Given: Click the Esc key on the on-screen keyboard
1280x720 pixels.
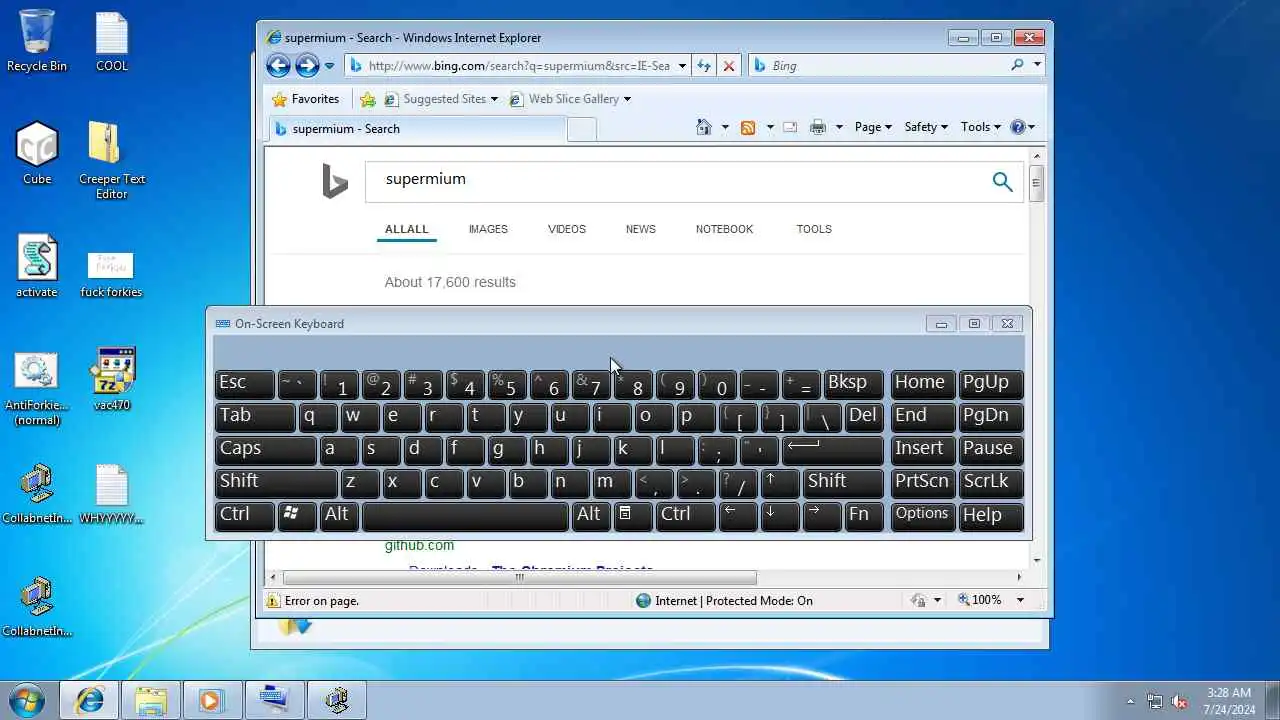Looking at the screenshot, I should [244, 383].
